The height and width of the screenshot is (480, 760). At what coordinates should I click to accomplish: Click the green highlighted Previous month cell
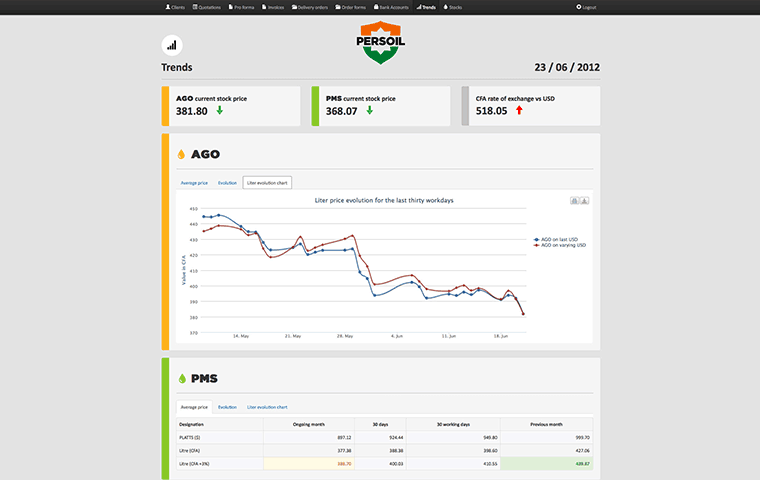[x=546, y=464]
